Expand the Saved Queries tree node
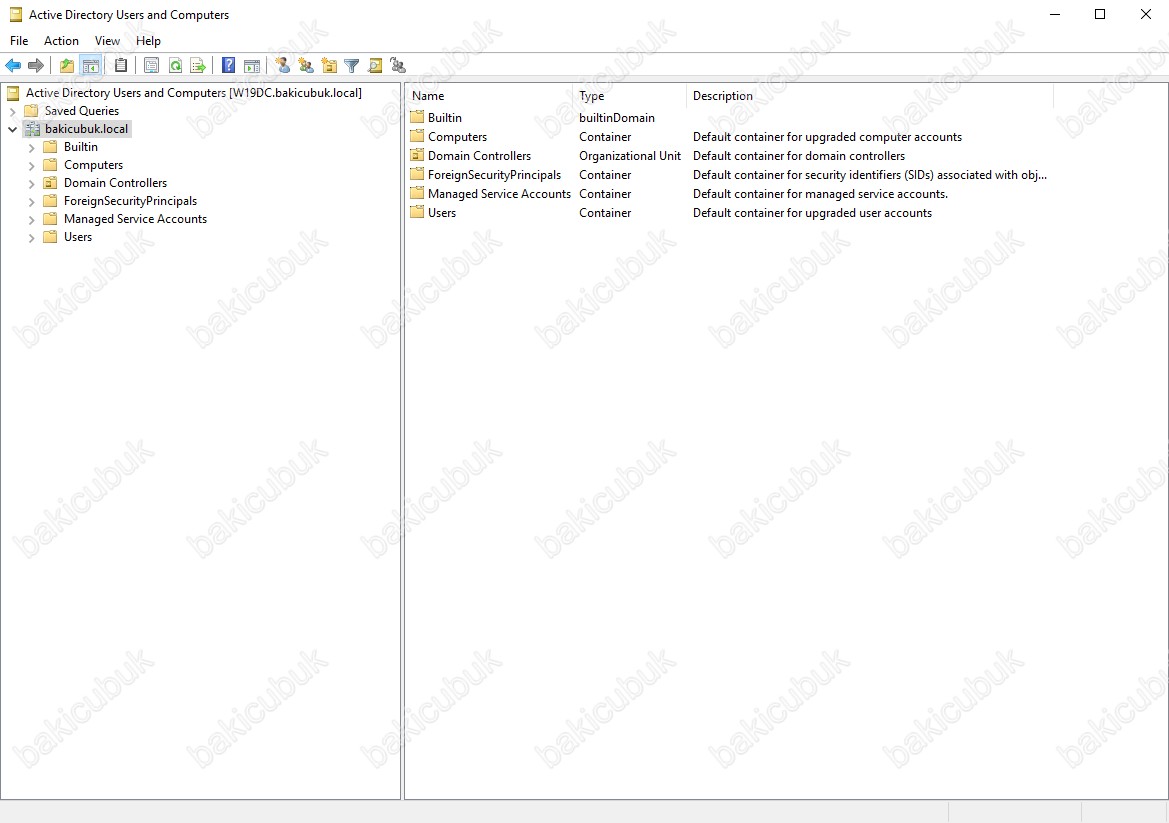 (13, 111)
